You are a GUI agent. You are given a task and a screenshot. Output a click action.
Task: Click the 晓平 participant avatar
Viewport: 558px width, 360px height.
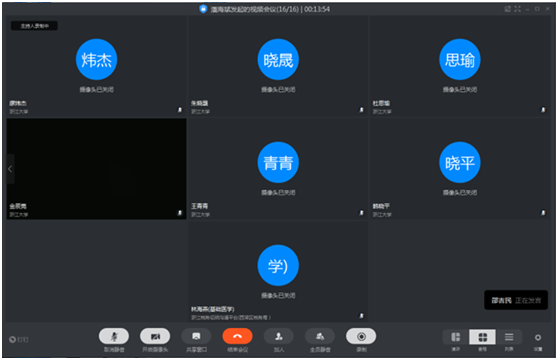pyautogui.click(x=460, y=163)
